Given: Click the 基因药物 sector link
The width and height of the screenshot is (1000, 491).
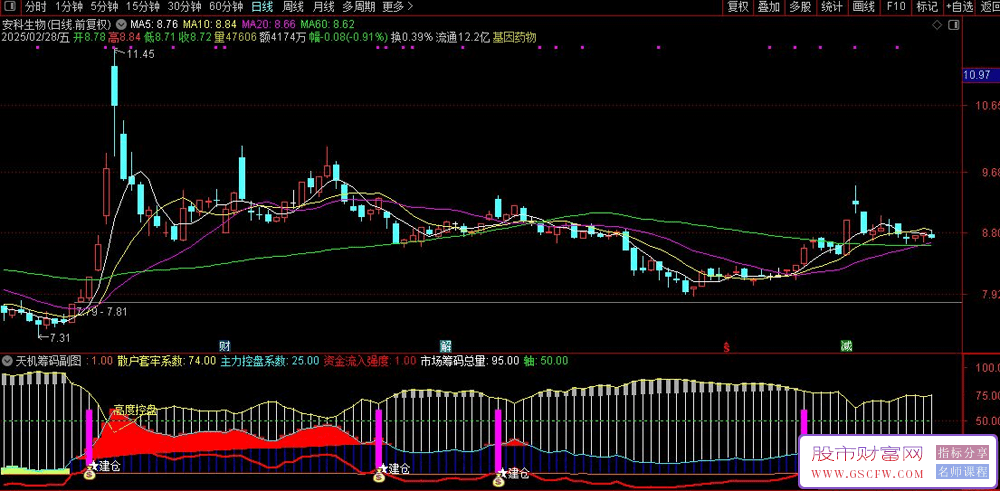Looking at the screenshot, I should pyautogui.click(x=515, y=38).
